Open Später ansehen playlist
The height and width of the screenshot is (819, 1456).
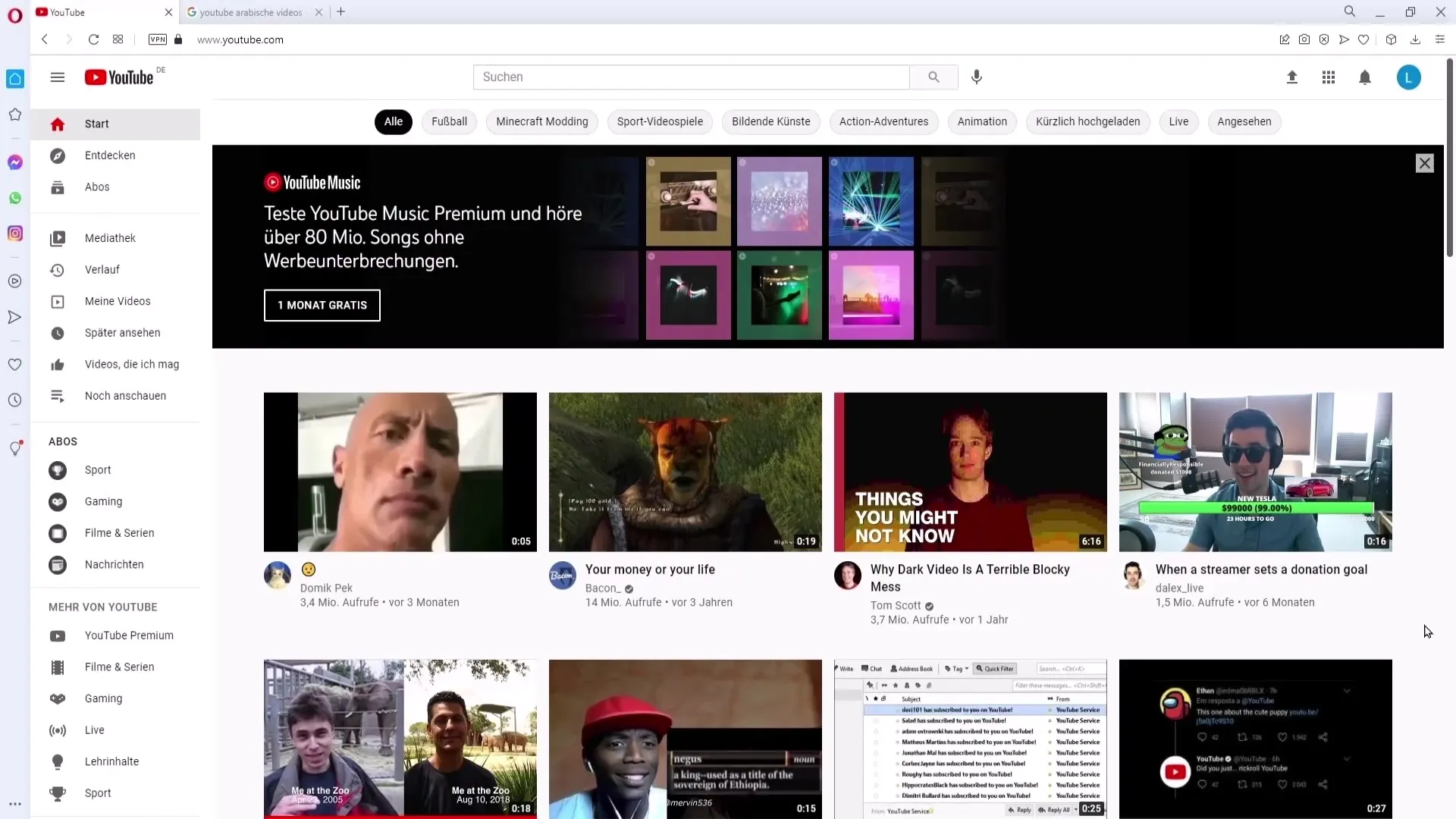(115, 333)
